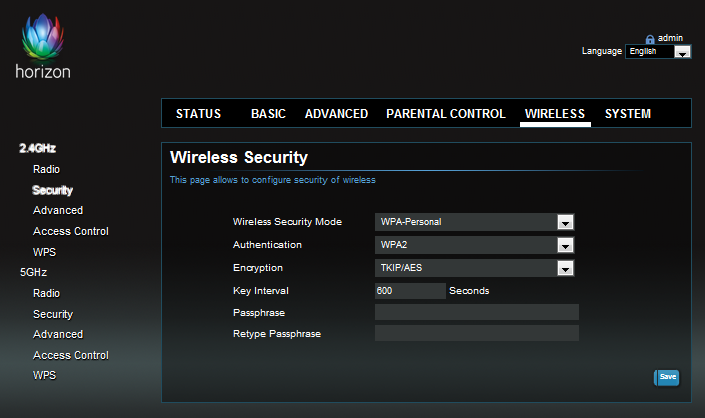Open the SYSTEM tab

pos(628,114)
